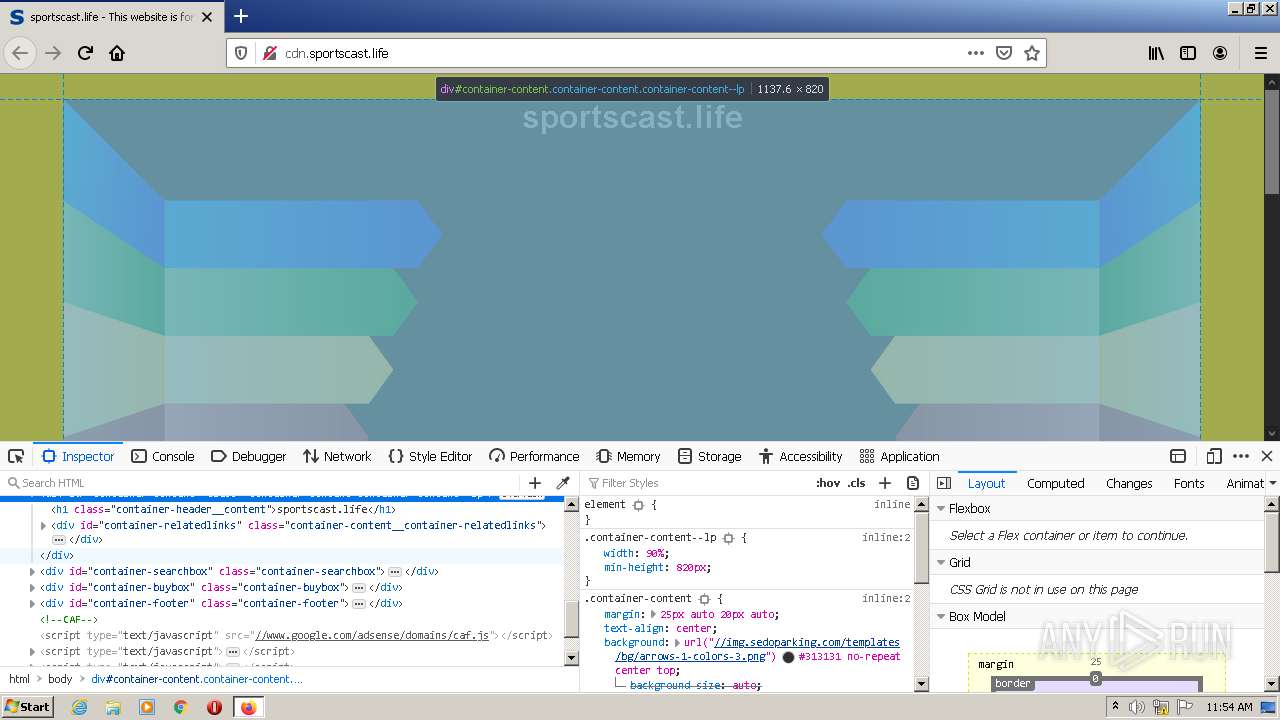Toggle the :hov pseudo-class panel

click(x=828, y=483)
